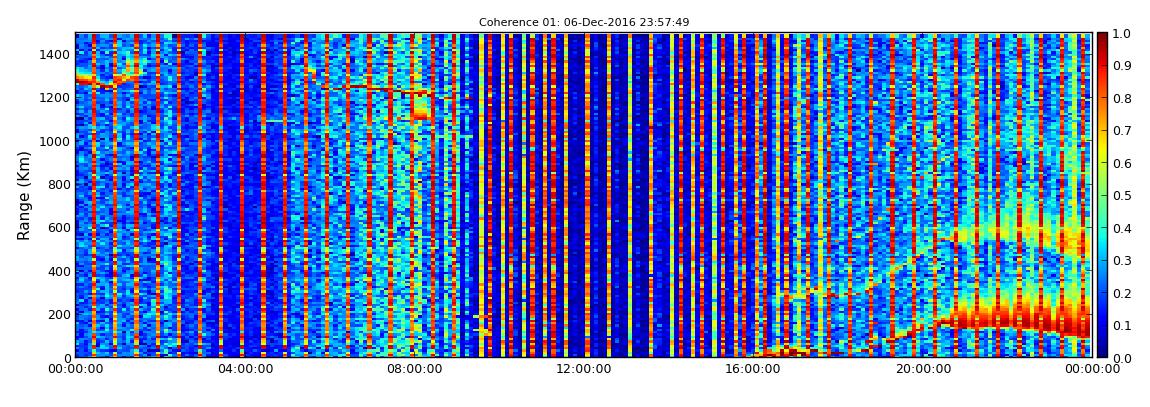
Task: Click the 16:00:00 time axis label
Action: 753,370
